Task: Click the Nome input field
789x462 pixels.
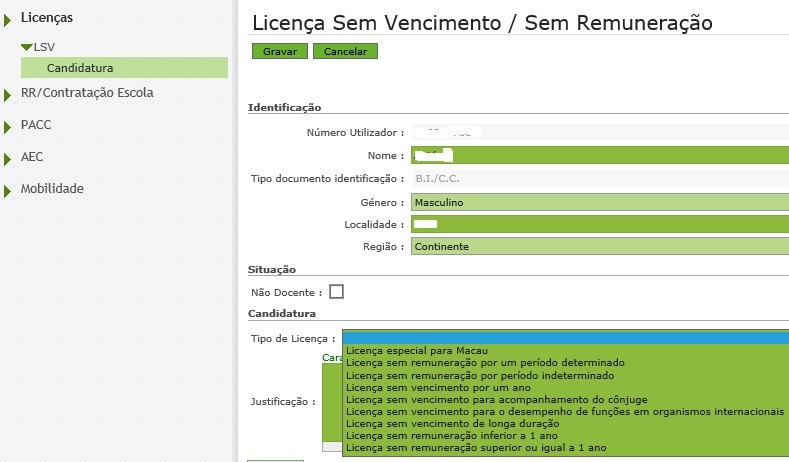Action: [x=598, y=156]
